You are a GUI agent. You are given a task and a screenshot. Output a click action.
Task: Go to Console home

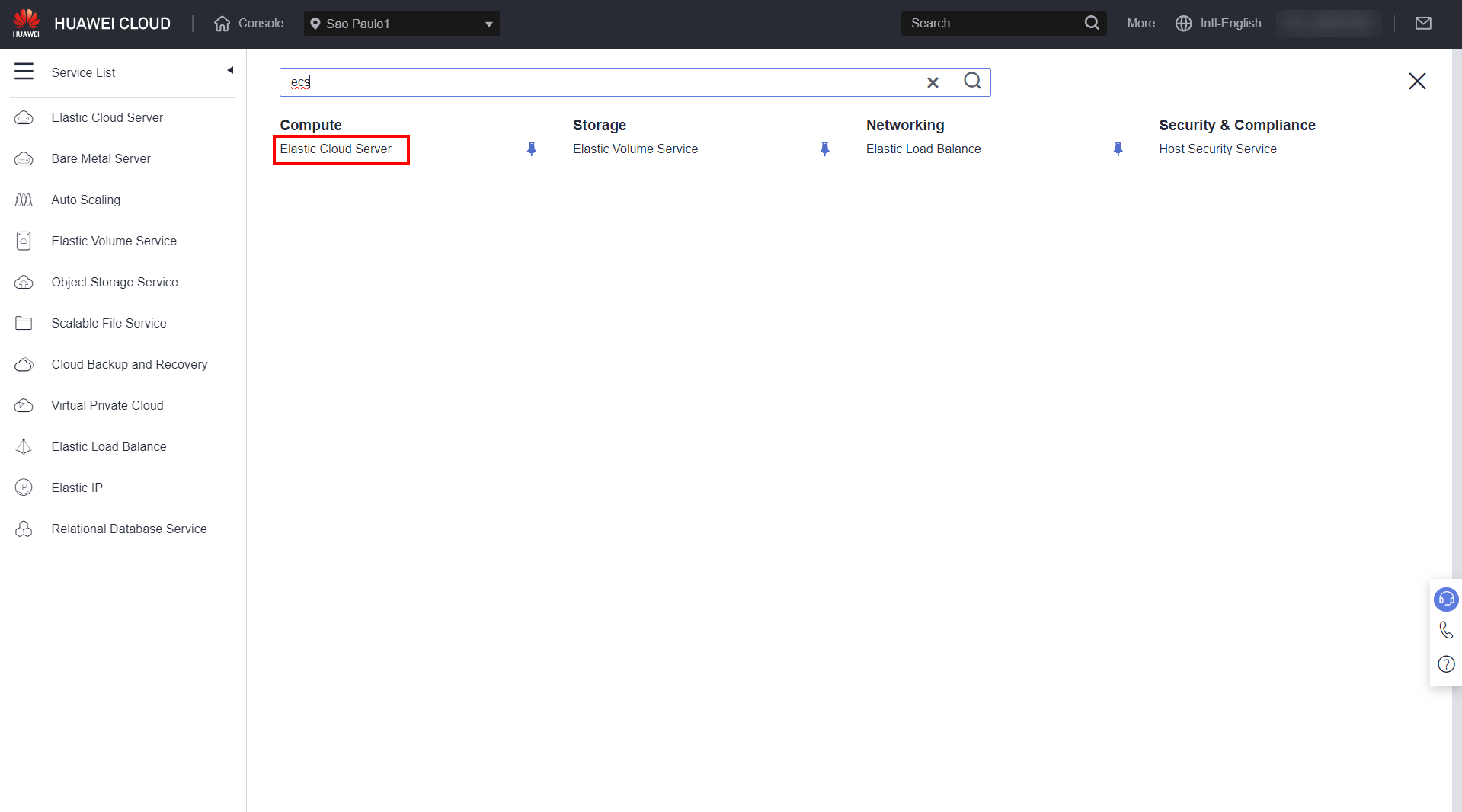tap(249, 24)
